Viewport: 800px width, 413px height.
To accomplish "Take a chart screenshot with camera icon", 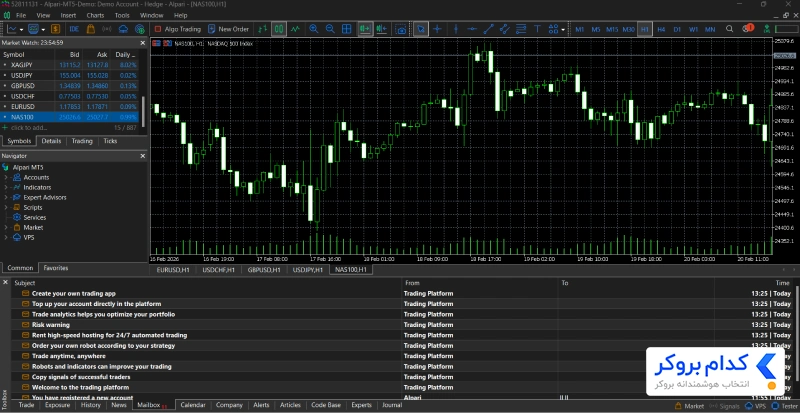I will point(402,29).
